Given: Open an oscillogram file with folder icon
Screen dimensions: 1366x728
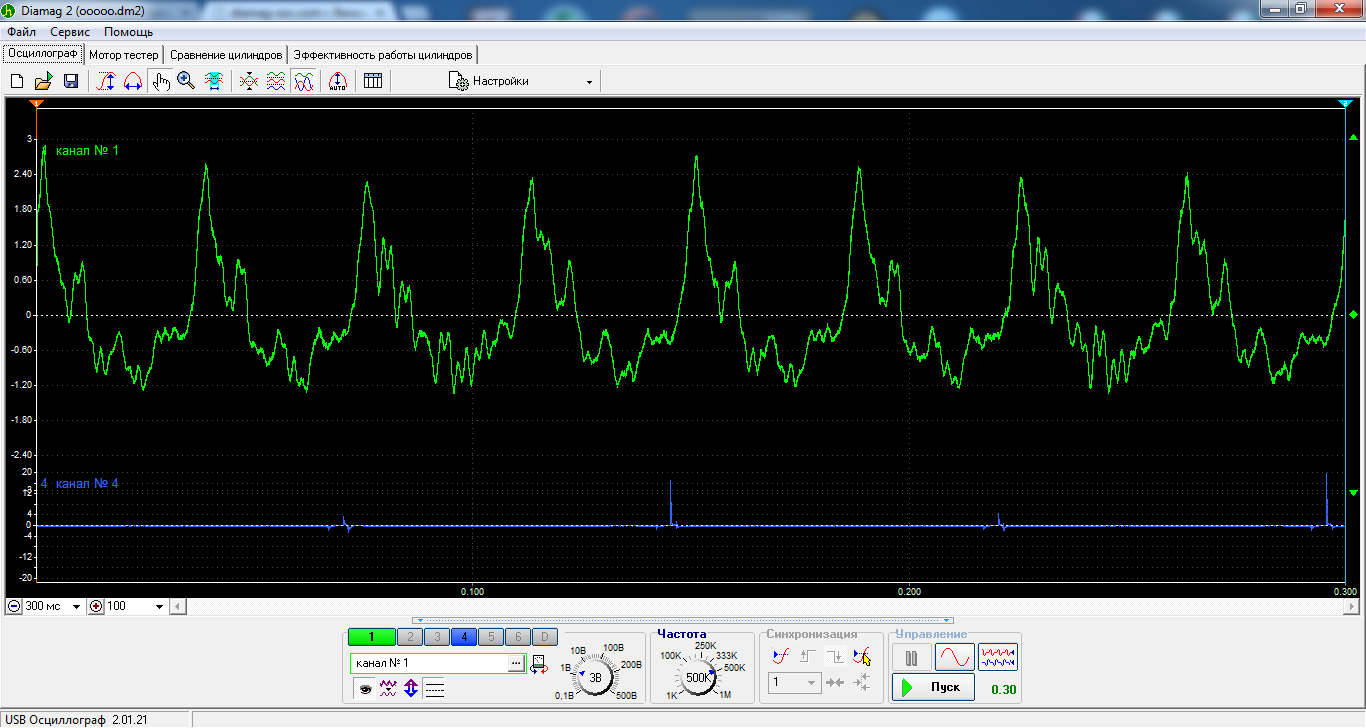Looking at the screenshot, I should pos(43,82).
